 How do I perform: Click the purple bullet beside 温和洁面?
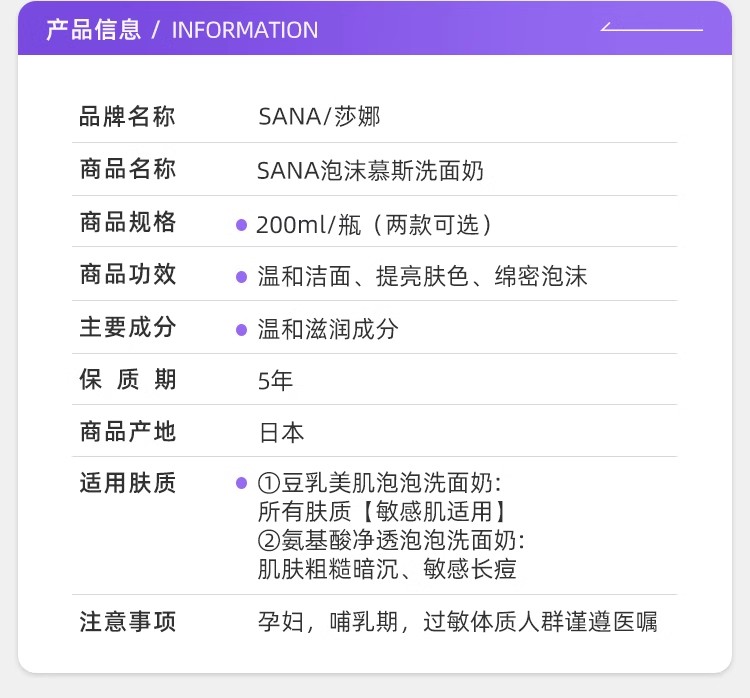pos(242,277)
